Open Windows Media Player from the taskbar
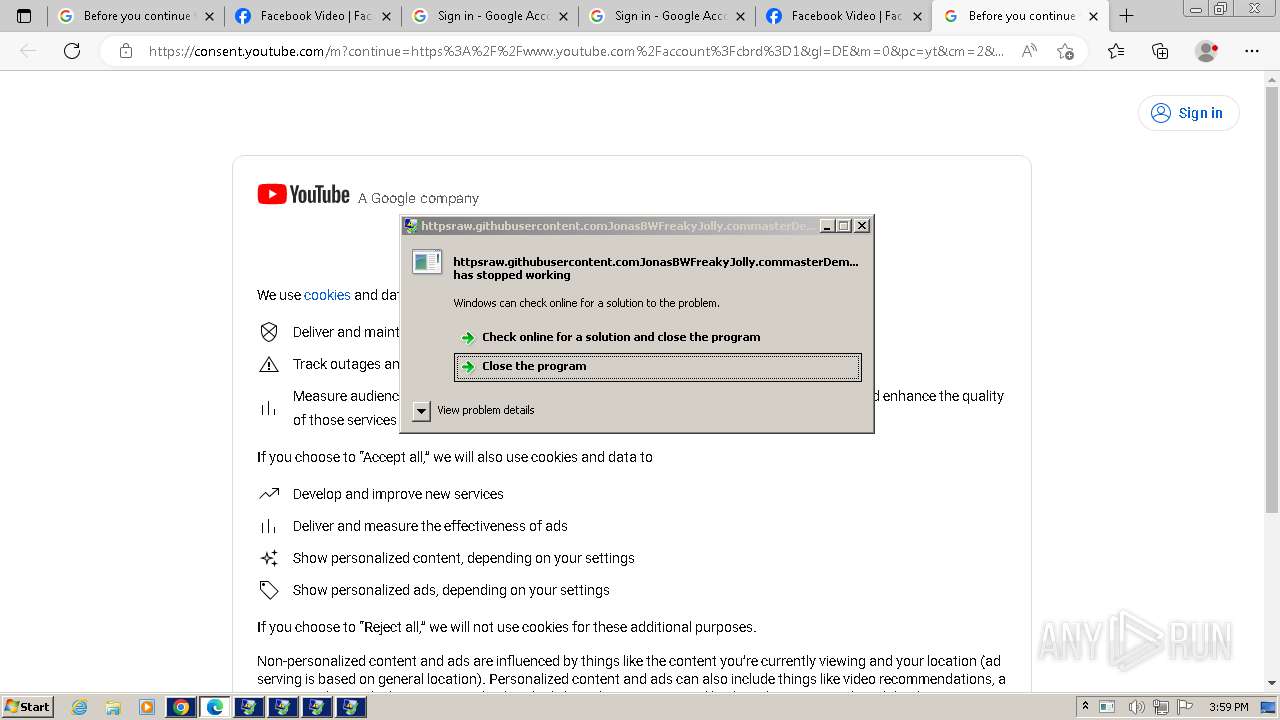 tap(147, 707)
